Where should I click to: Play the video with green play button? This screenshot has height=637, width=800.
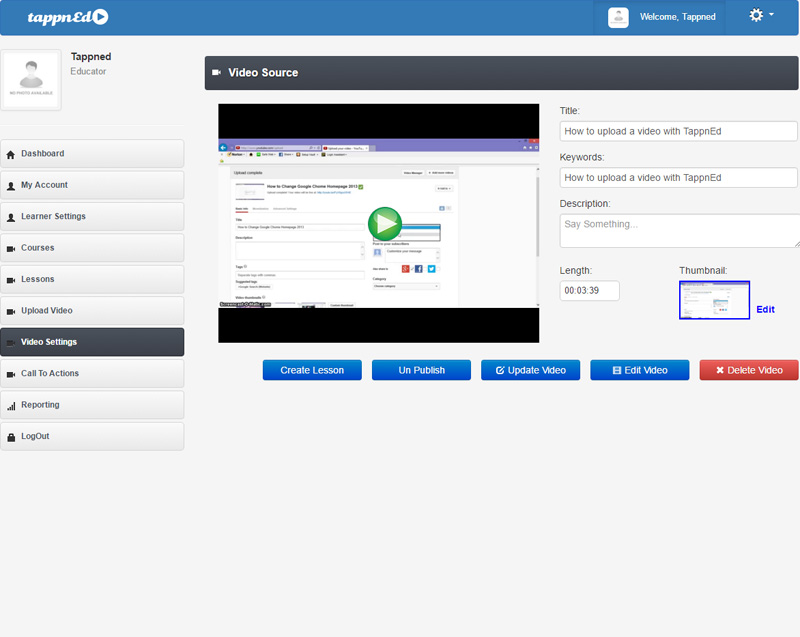point(384,224)
